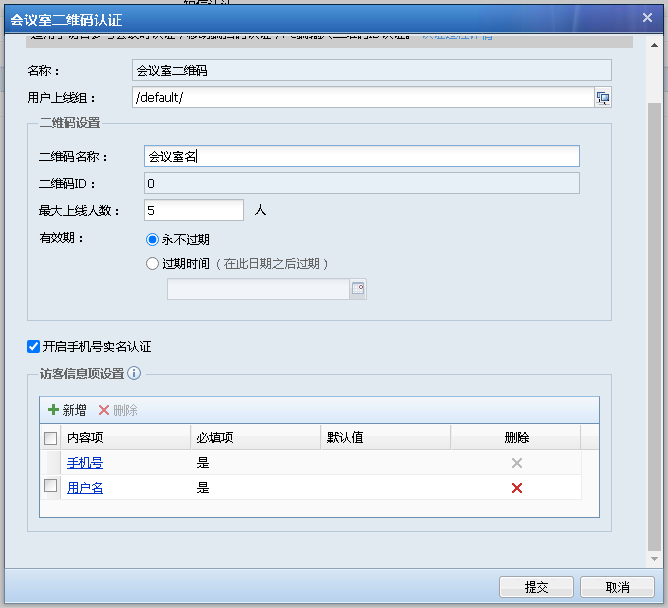
Task: Open the user group picker icon
Action: (603, 97)
